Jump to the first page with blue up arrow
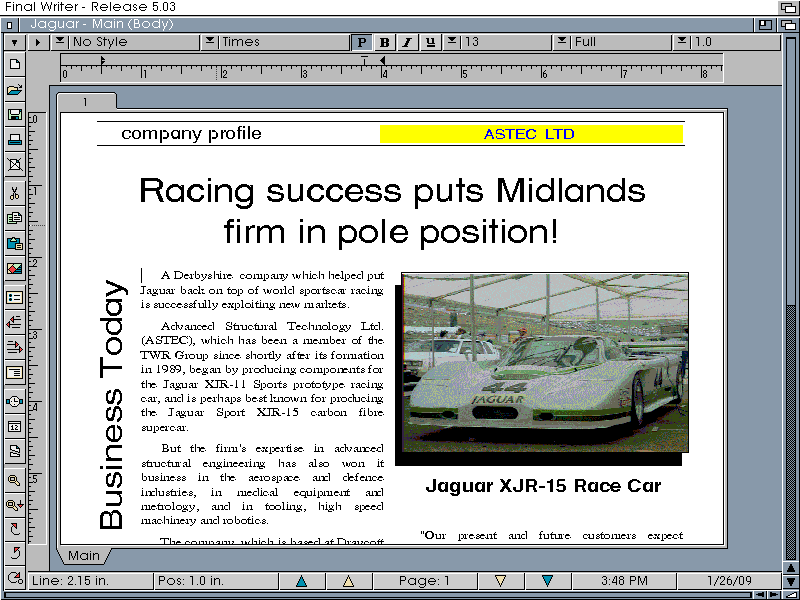 point(302,581)
